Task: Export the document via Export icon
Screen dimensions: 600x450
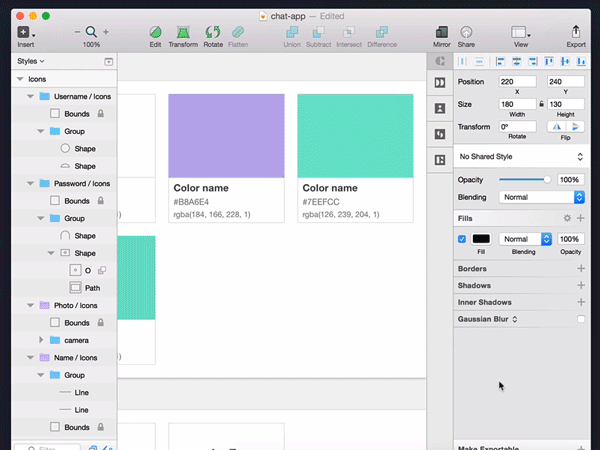Action: point(576,33)
